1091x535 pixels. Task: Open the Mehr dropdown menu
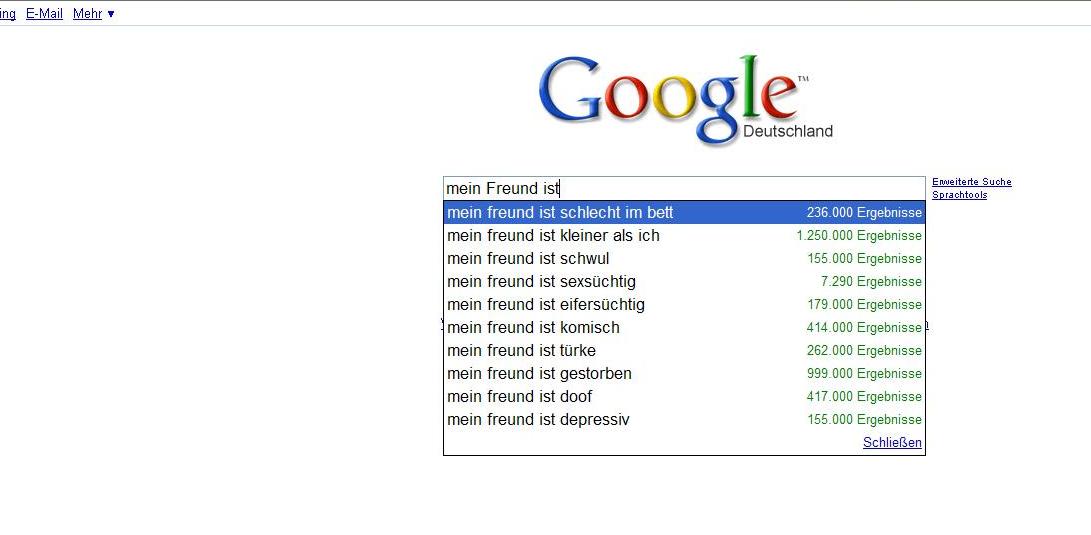[93, 14]
